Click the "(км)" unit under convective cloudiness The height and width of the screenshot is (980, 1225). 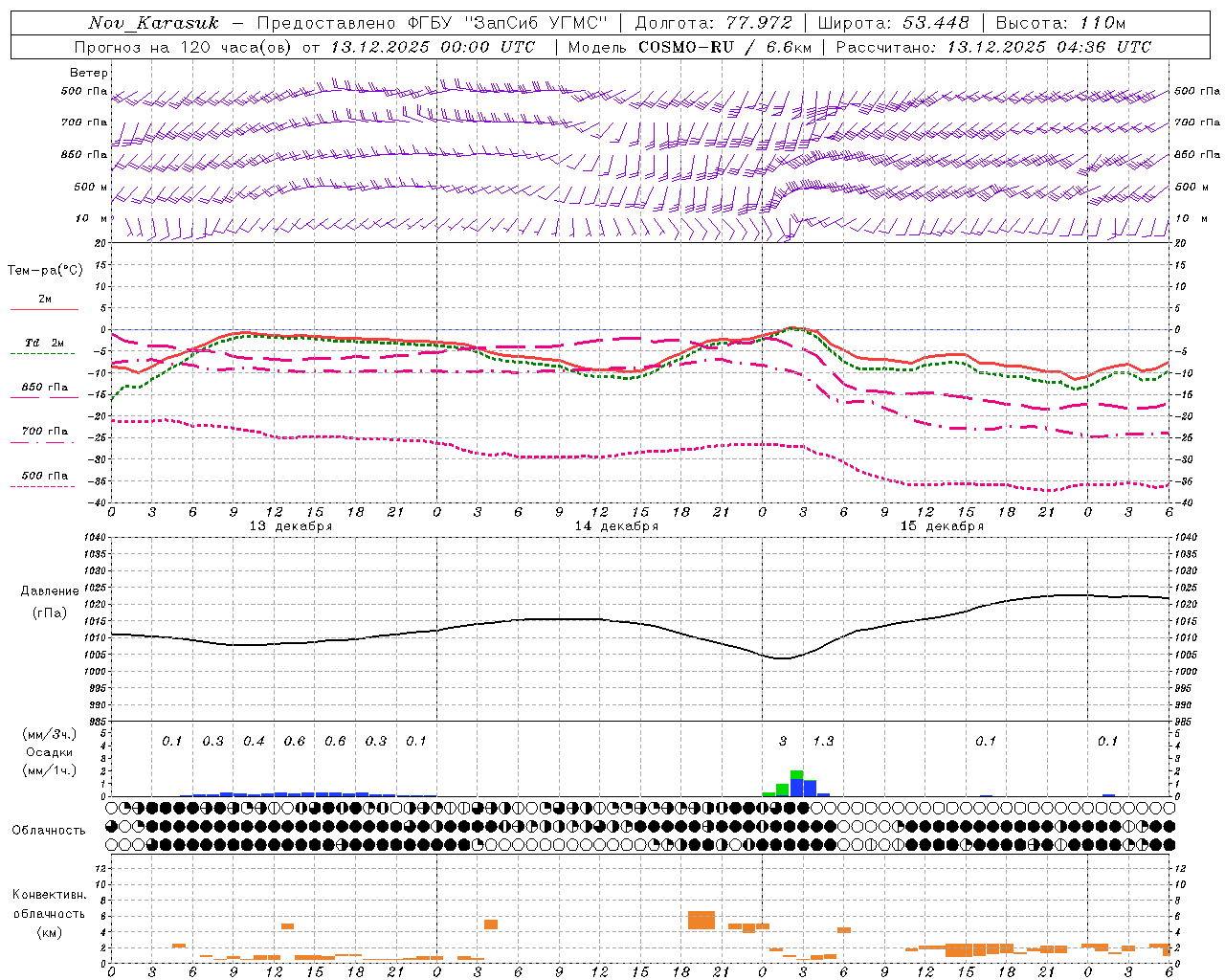(x=49, y=932)
